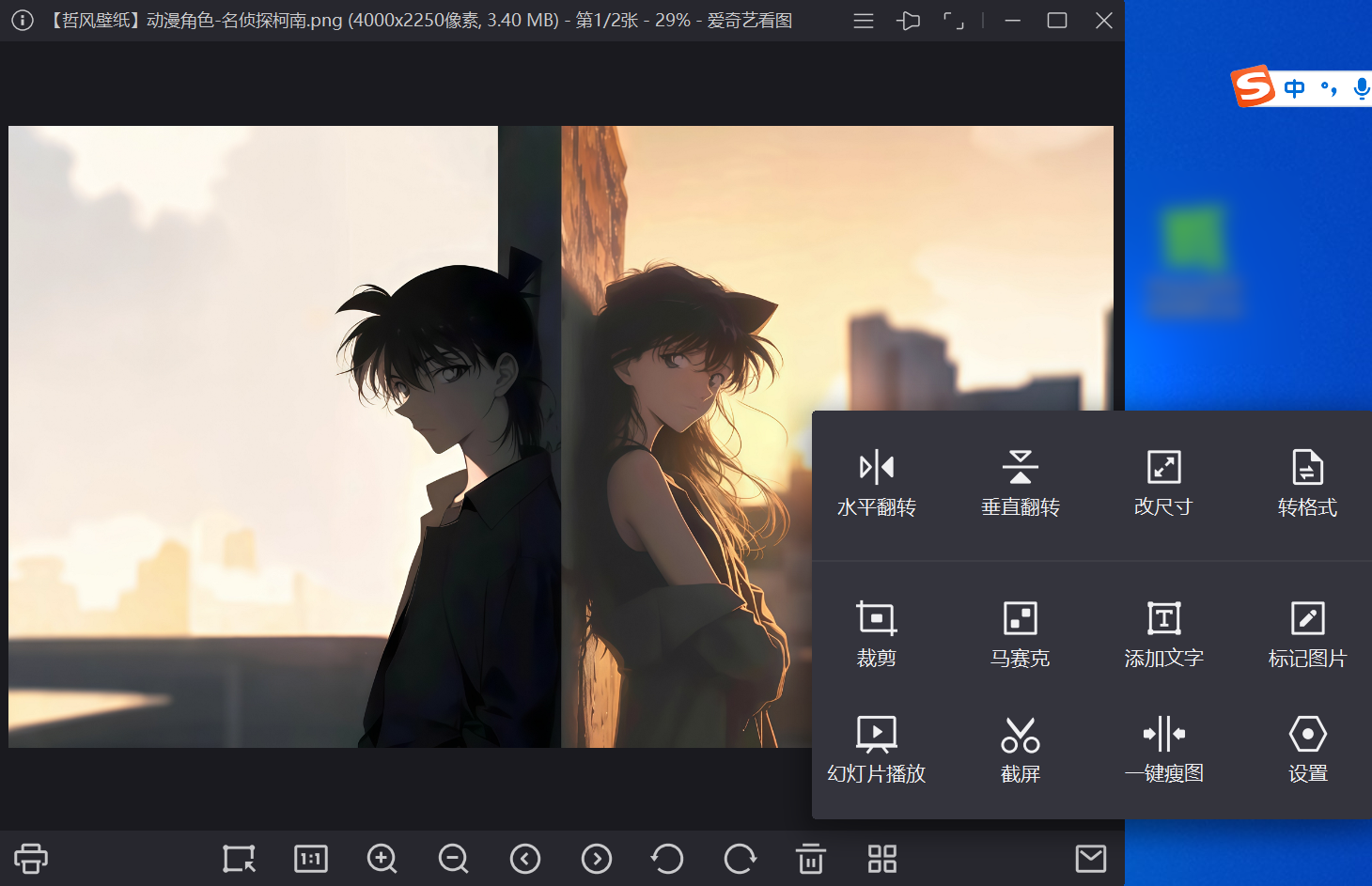Open the 标记图片 annotate image tool
Viewport: 1372px width, 886px height.
pos(1307,635)
